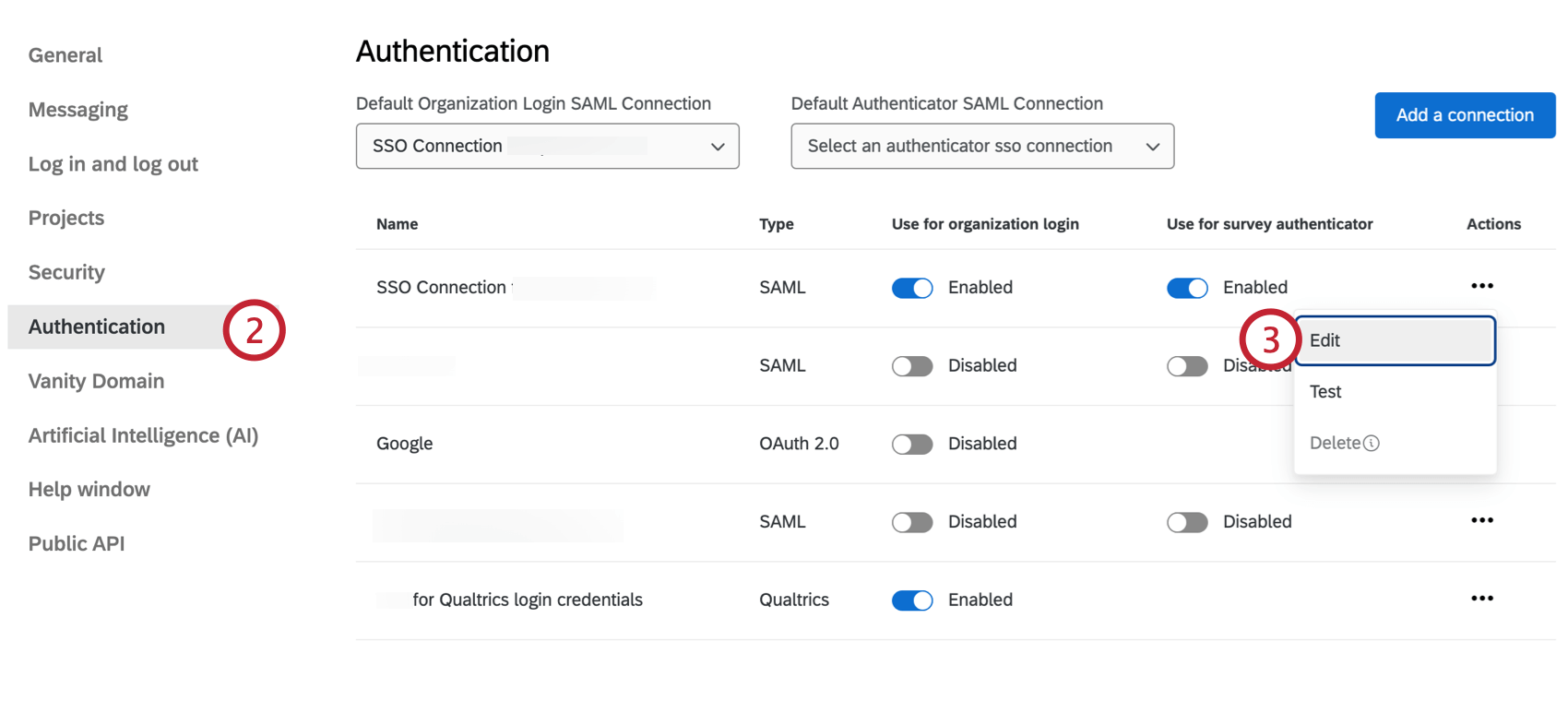
Task: Choose Test in the actions menu
Action: click(x=1325, y=392)
